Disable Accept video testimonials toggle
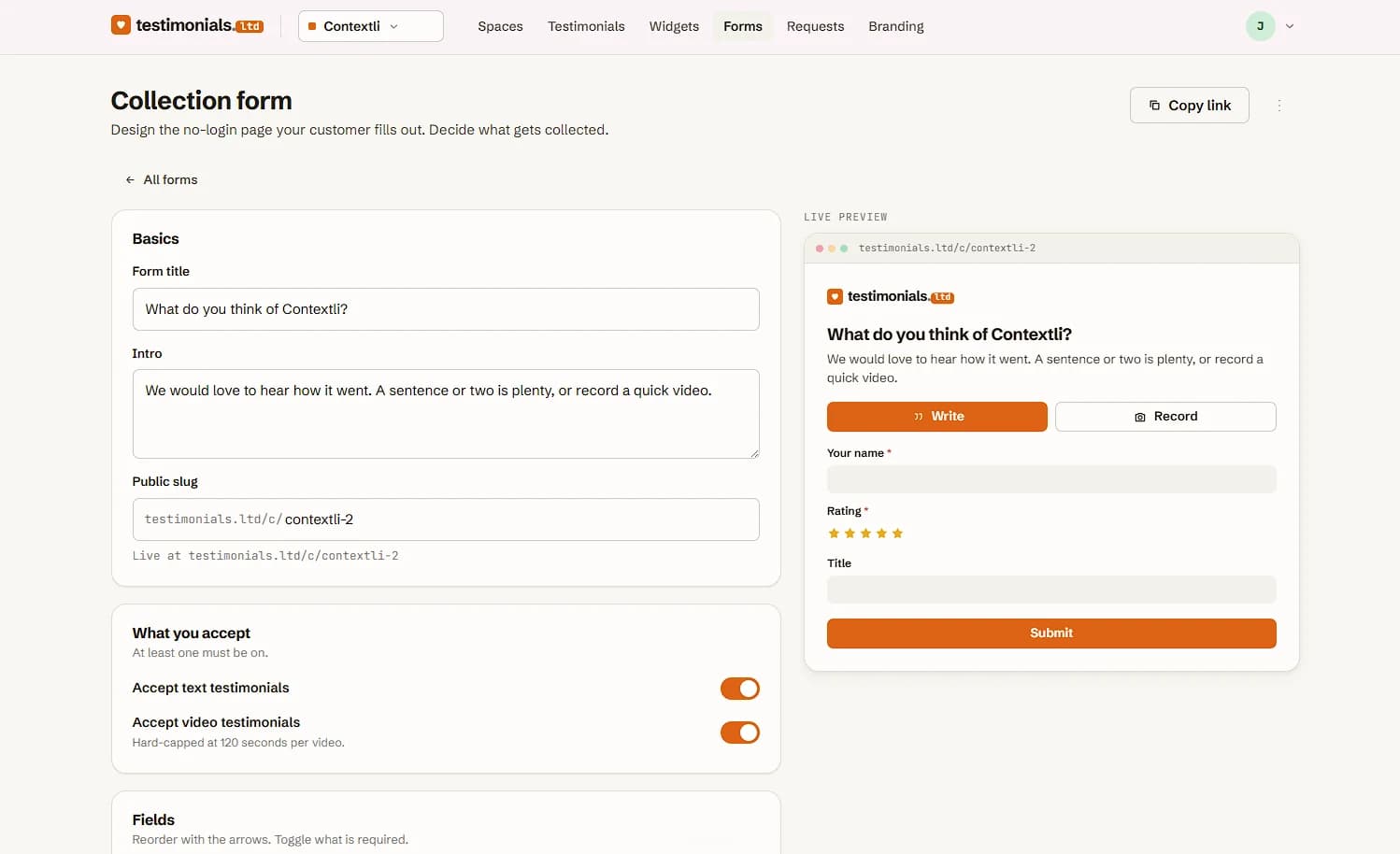This screenshot has width=1400, height=854. tap(740, 733)
